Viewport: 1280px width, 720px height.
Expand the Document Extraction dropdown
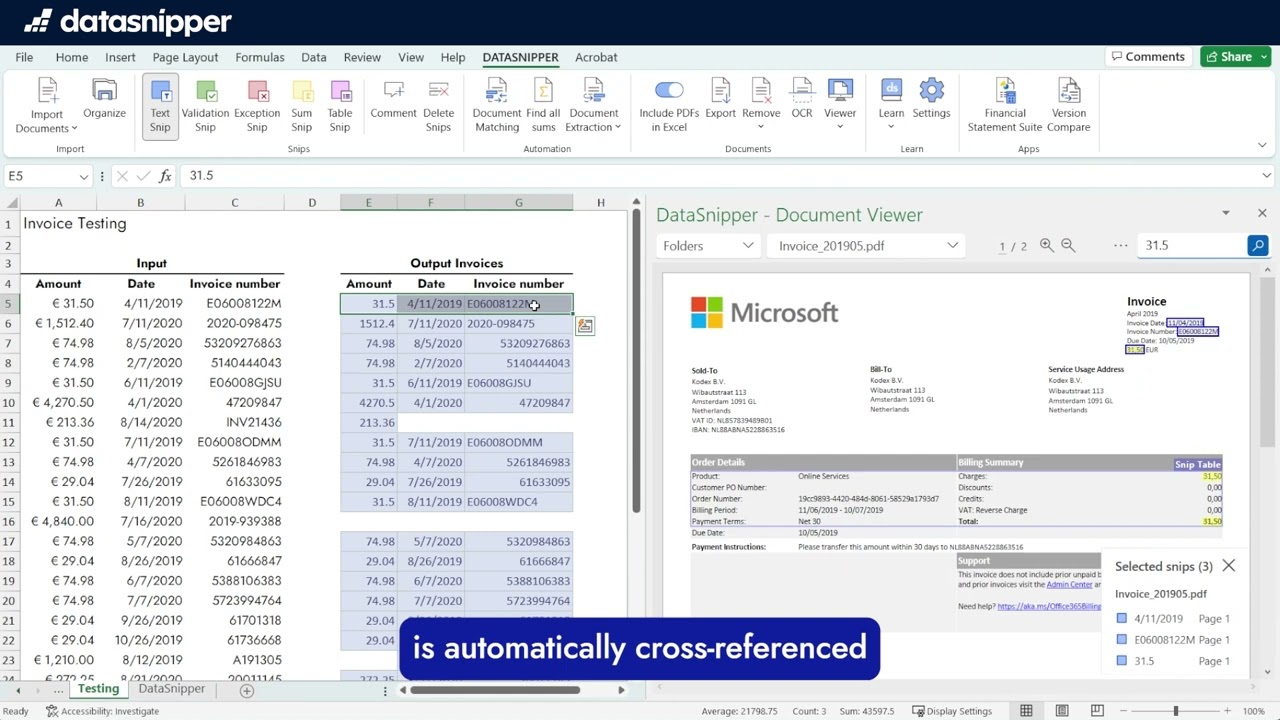[x=593, y=106]
